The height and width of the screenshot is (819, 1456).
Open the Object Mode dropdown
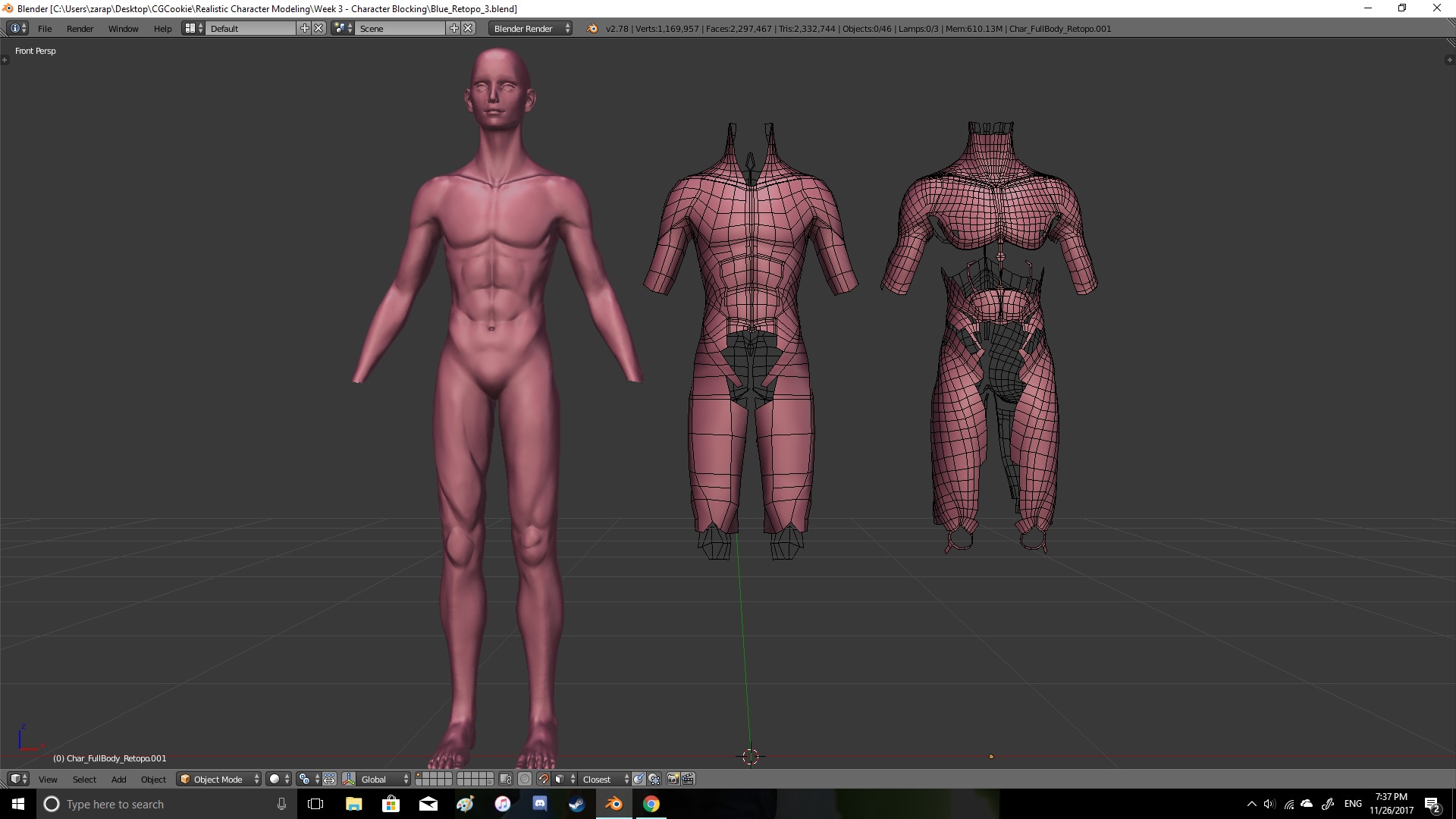[218, 779]
